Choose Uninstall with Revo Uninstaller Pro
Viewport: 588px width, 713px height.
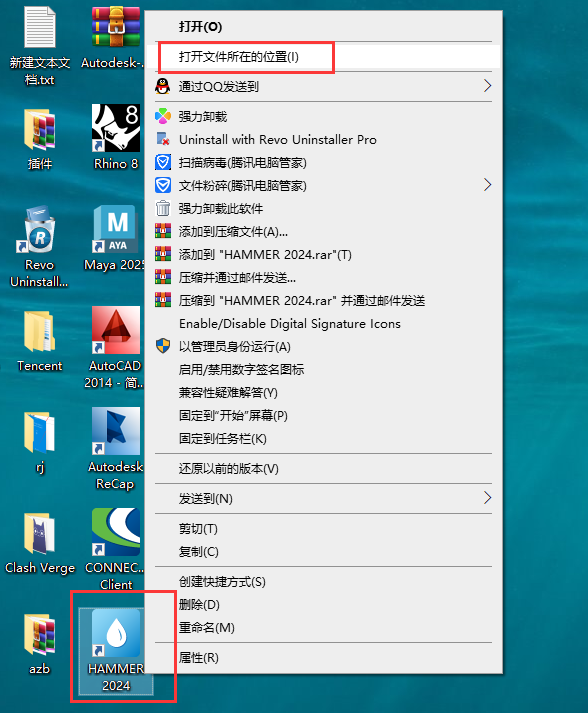pos(323,139)
